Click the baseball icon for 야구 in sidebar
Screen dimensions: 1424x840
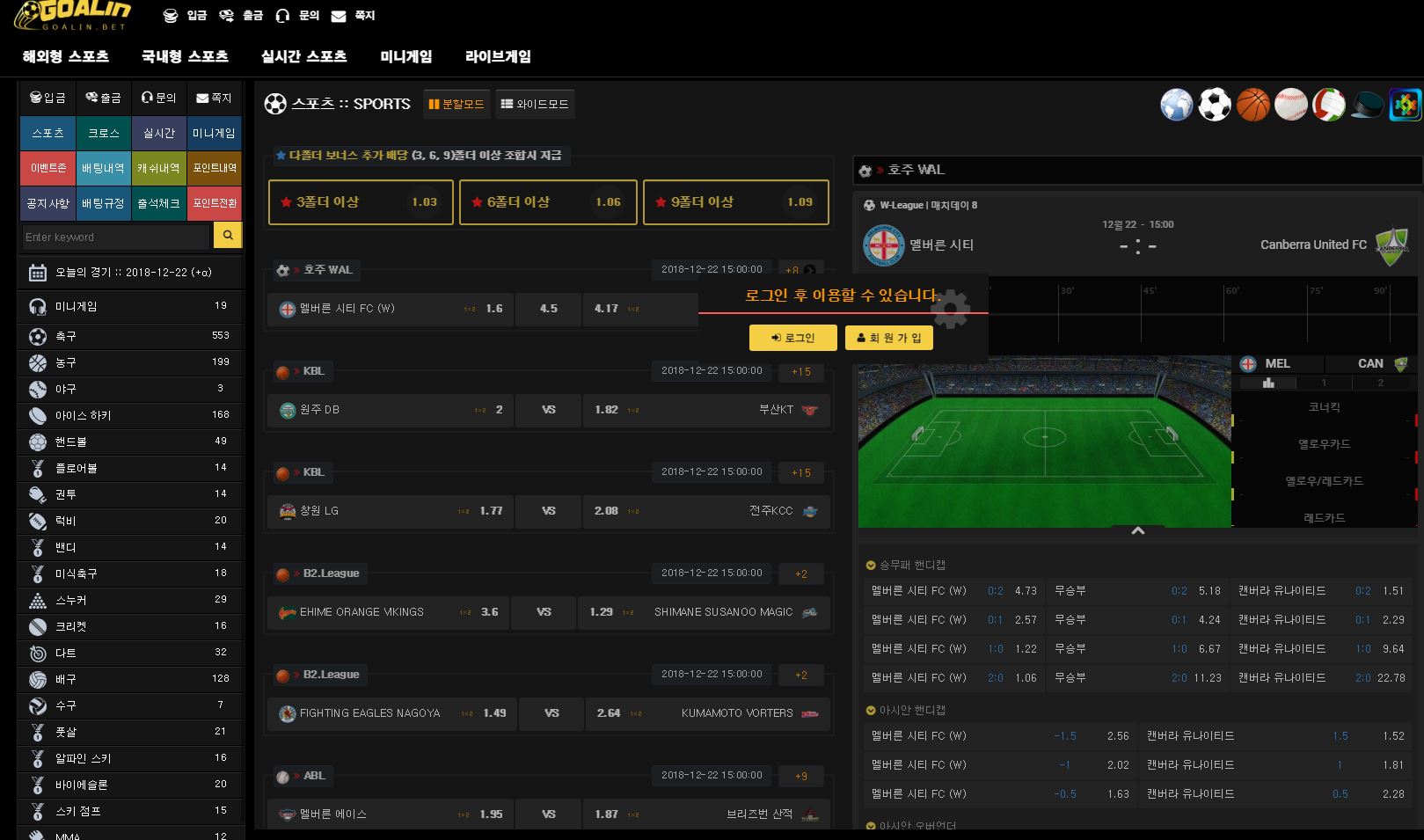point(37,389)
